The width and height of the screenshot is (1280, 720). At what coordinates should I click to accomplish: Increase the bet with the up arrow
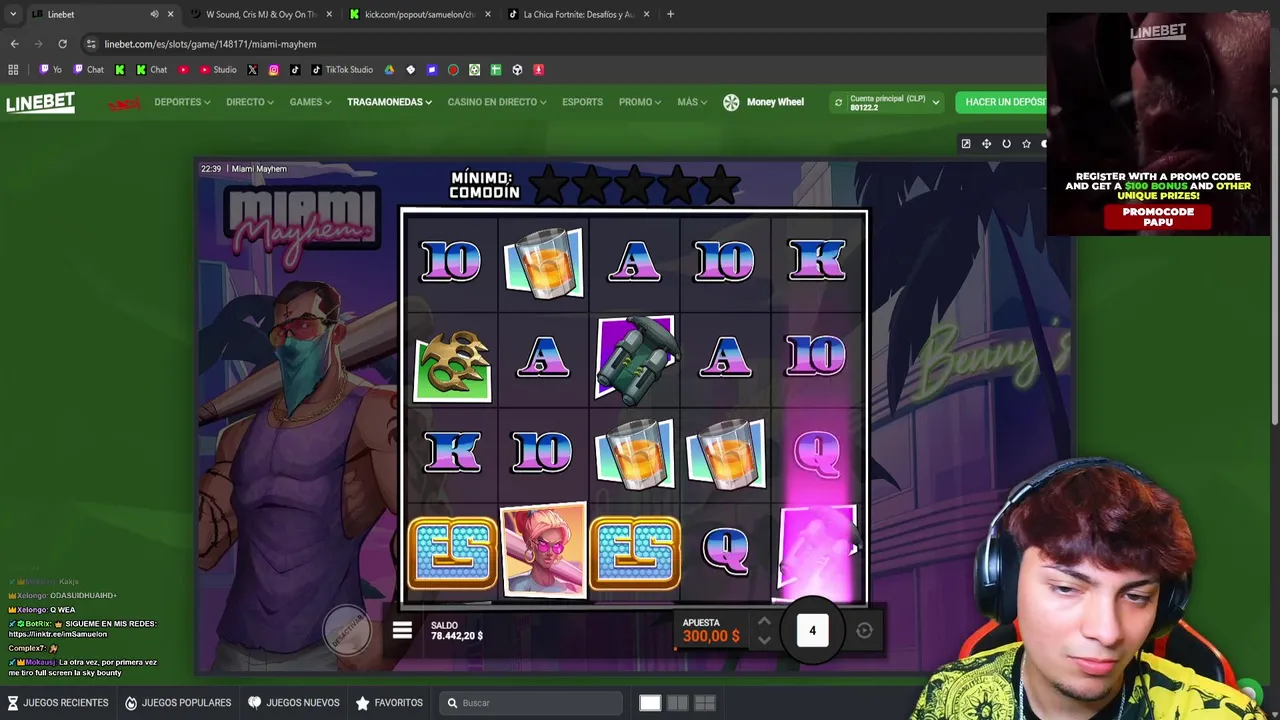(764, 621)
